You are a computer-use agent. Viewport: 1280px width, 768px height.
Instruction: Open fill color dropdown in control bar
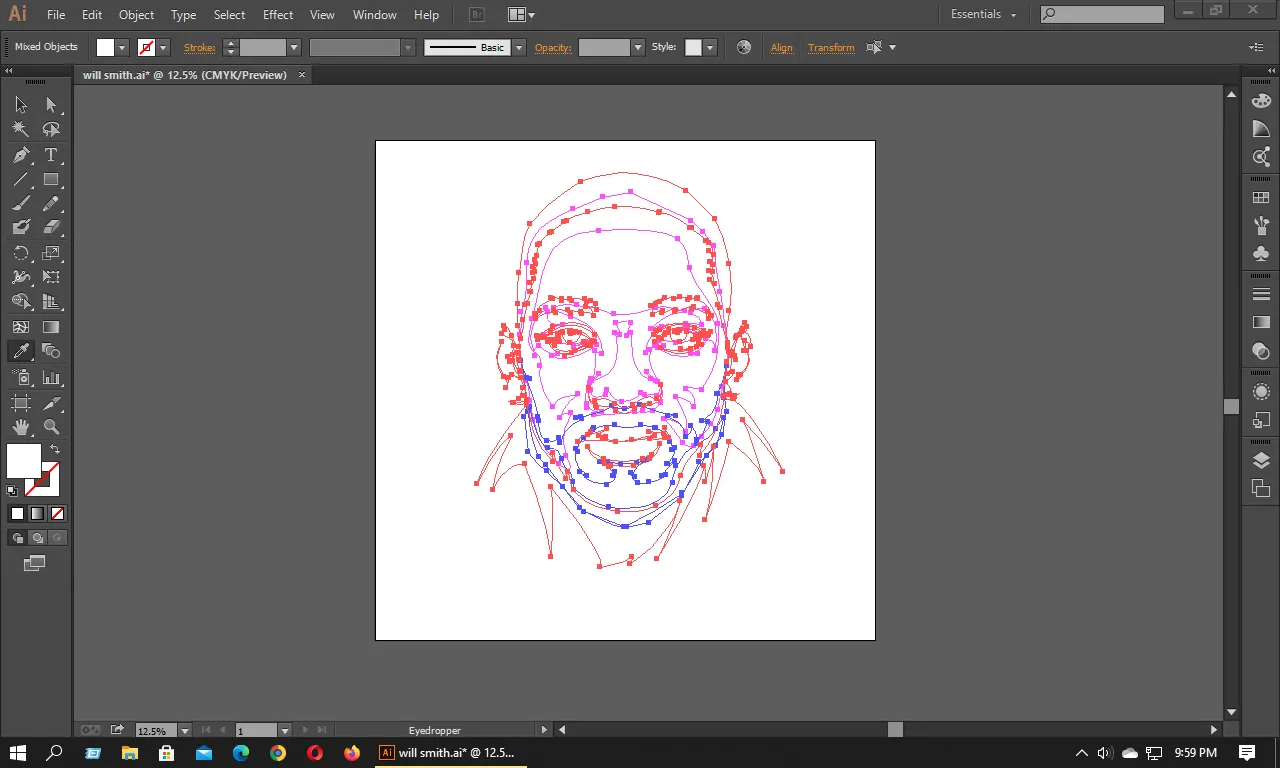pyautogui.click(x=123, y=48)
